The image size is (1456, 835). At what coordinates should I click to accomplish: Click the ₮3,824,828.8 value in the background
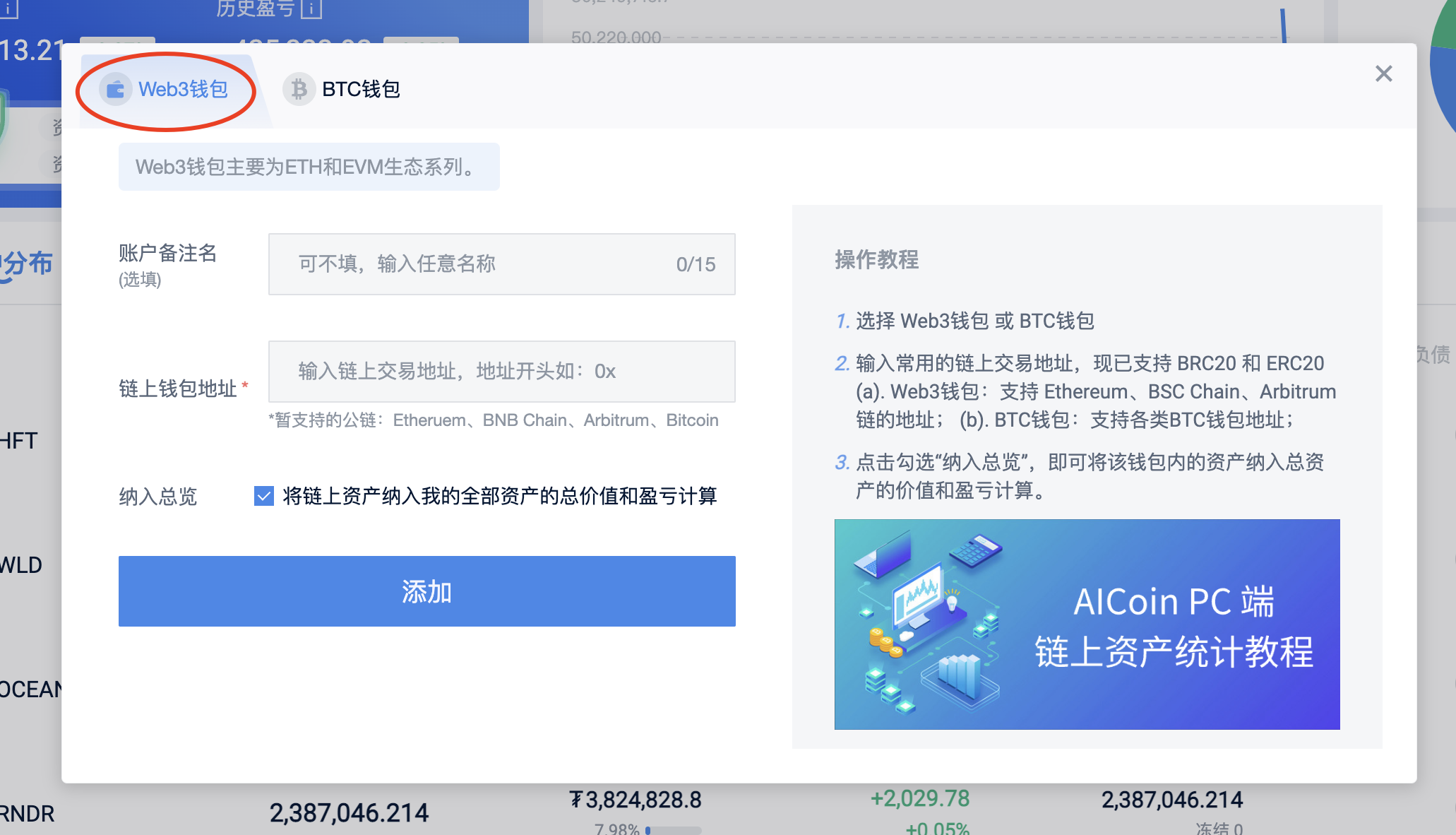635,800
